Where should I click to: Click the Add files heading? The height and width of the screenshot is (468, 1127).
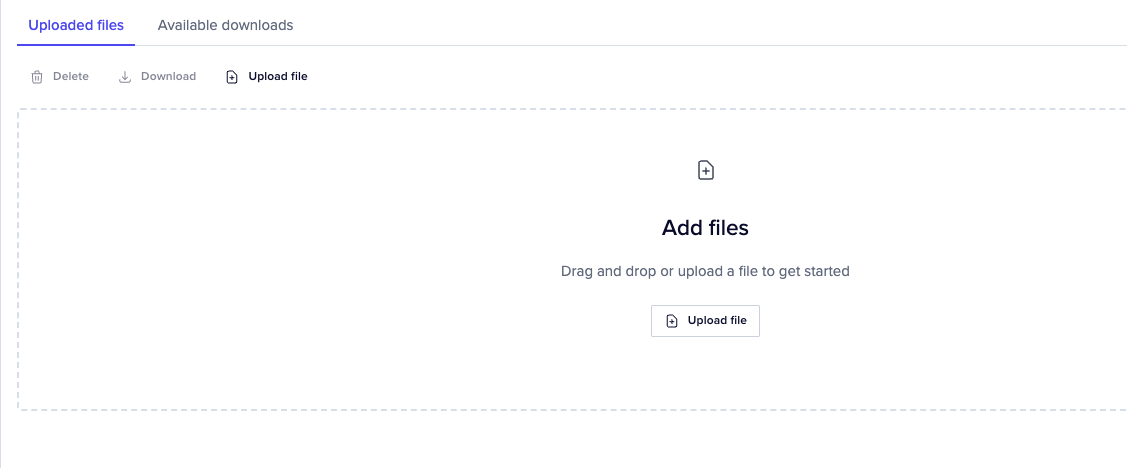click(x=705, y=228)
